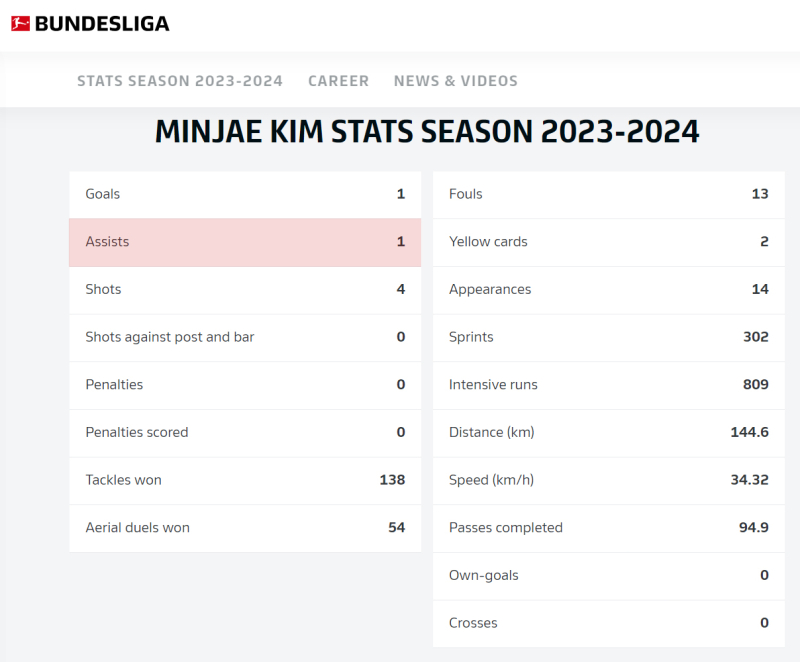
Task: Click the Yellow cards row
Action: pyautogui.click(x=609, y=242)
